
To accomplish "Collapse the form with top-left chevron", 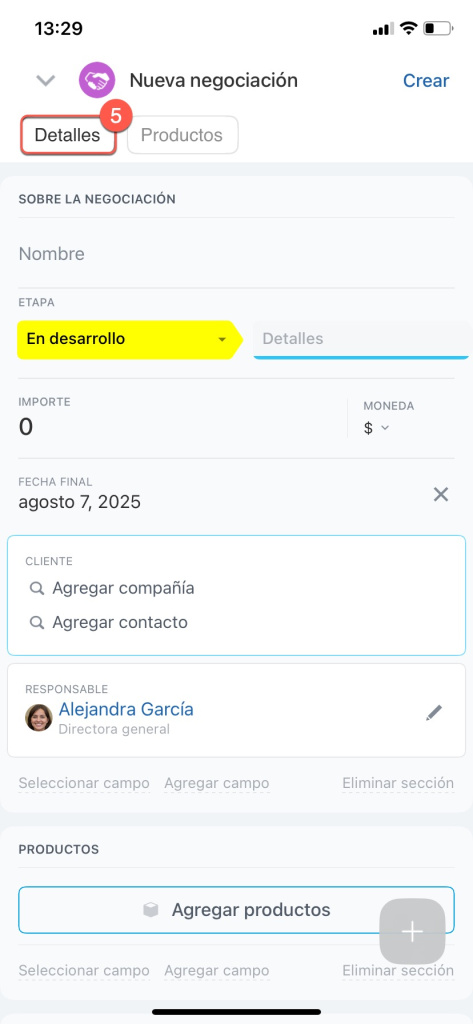I will (45, 80).
